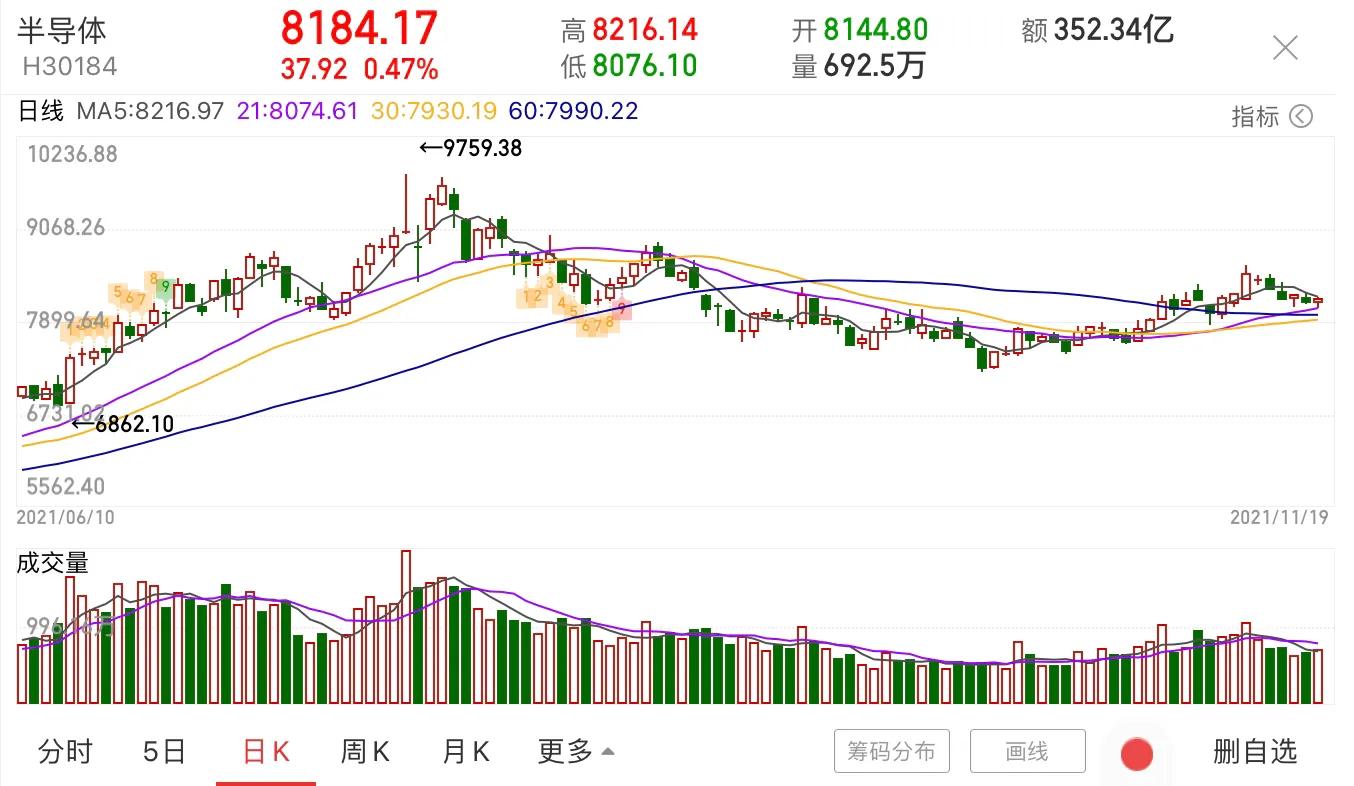Click the 6862.10 low price marker

123,424
